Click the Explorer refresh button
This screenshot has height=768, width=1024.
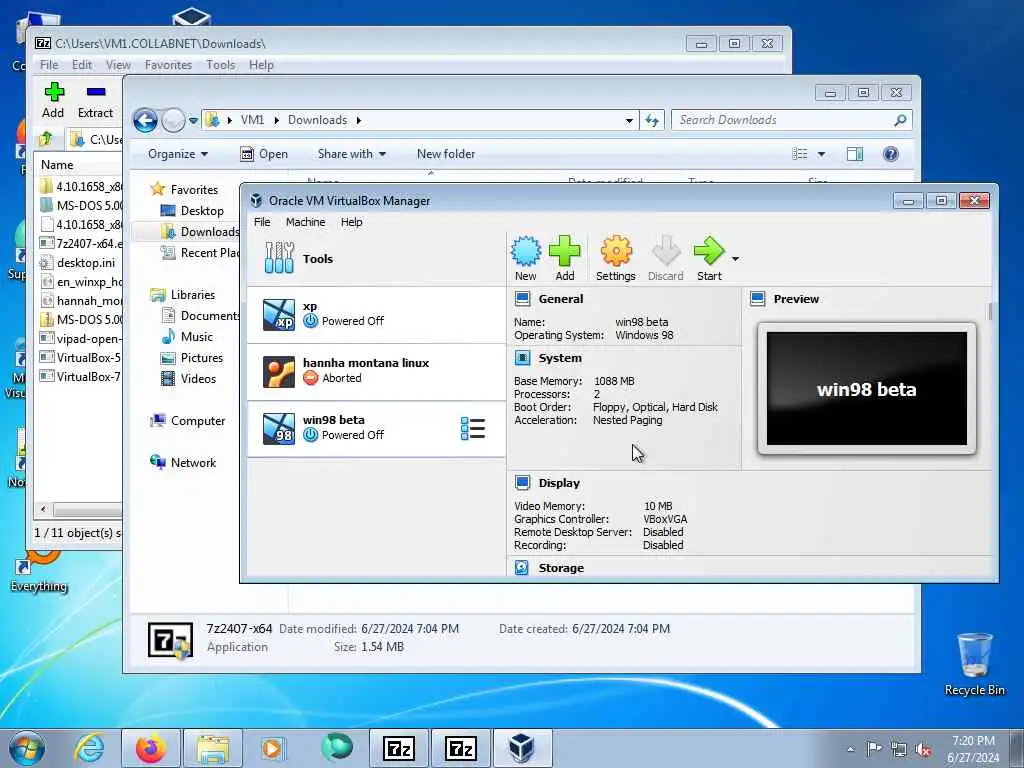652,120
